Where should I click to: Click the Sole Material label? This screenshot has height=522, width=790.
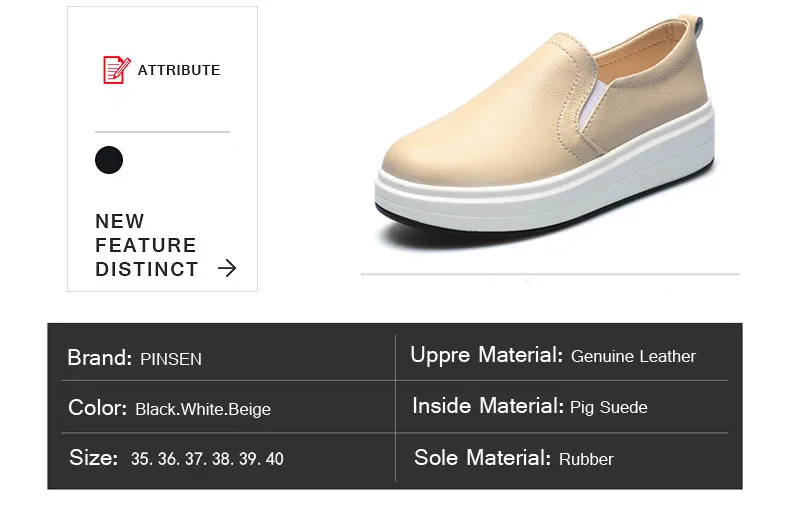point(482,458)
